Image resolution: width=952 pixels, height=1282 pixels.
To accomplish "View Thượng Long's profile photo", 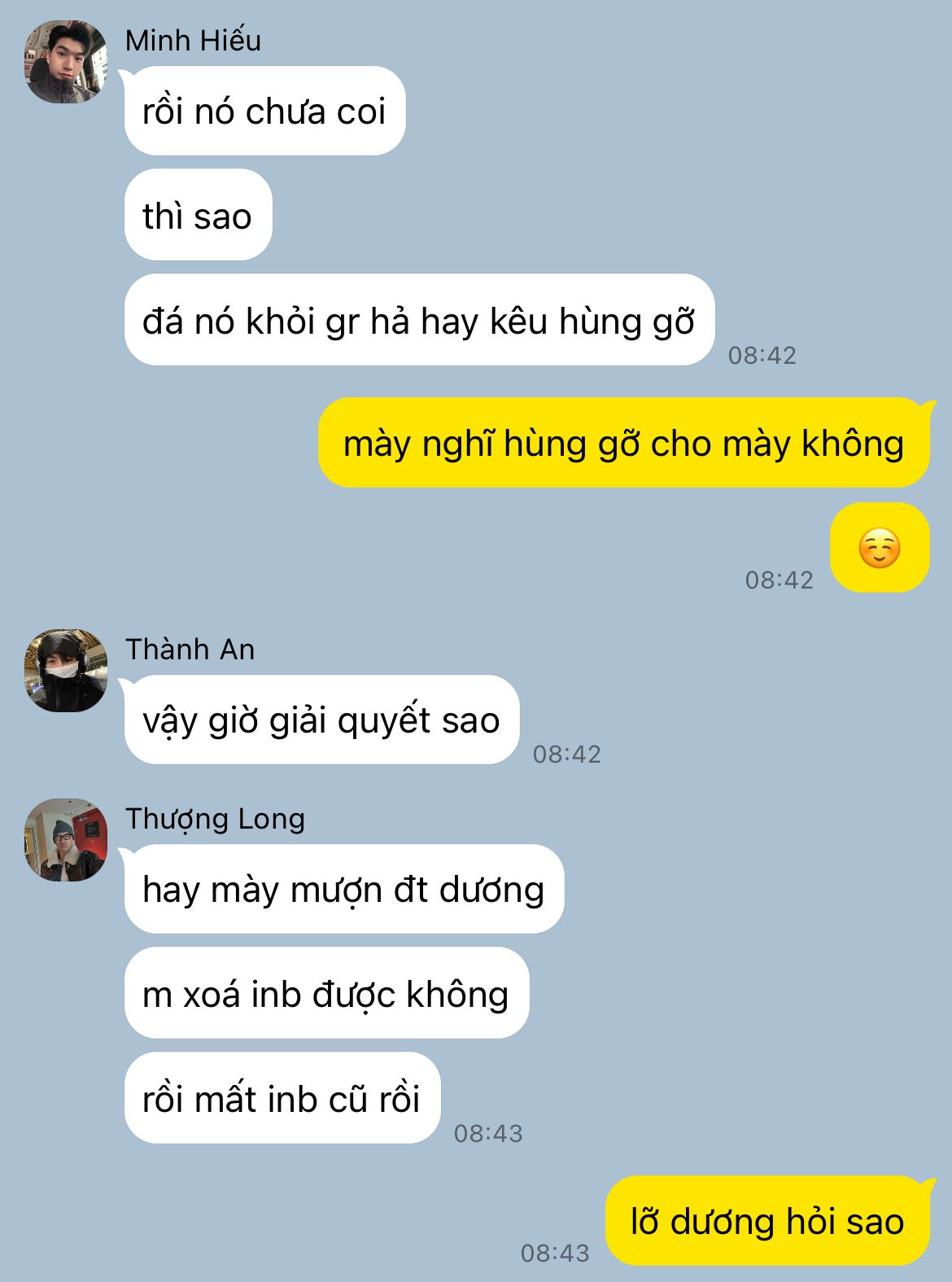I will coord(66,840).
